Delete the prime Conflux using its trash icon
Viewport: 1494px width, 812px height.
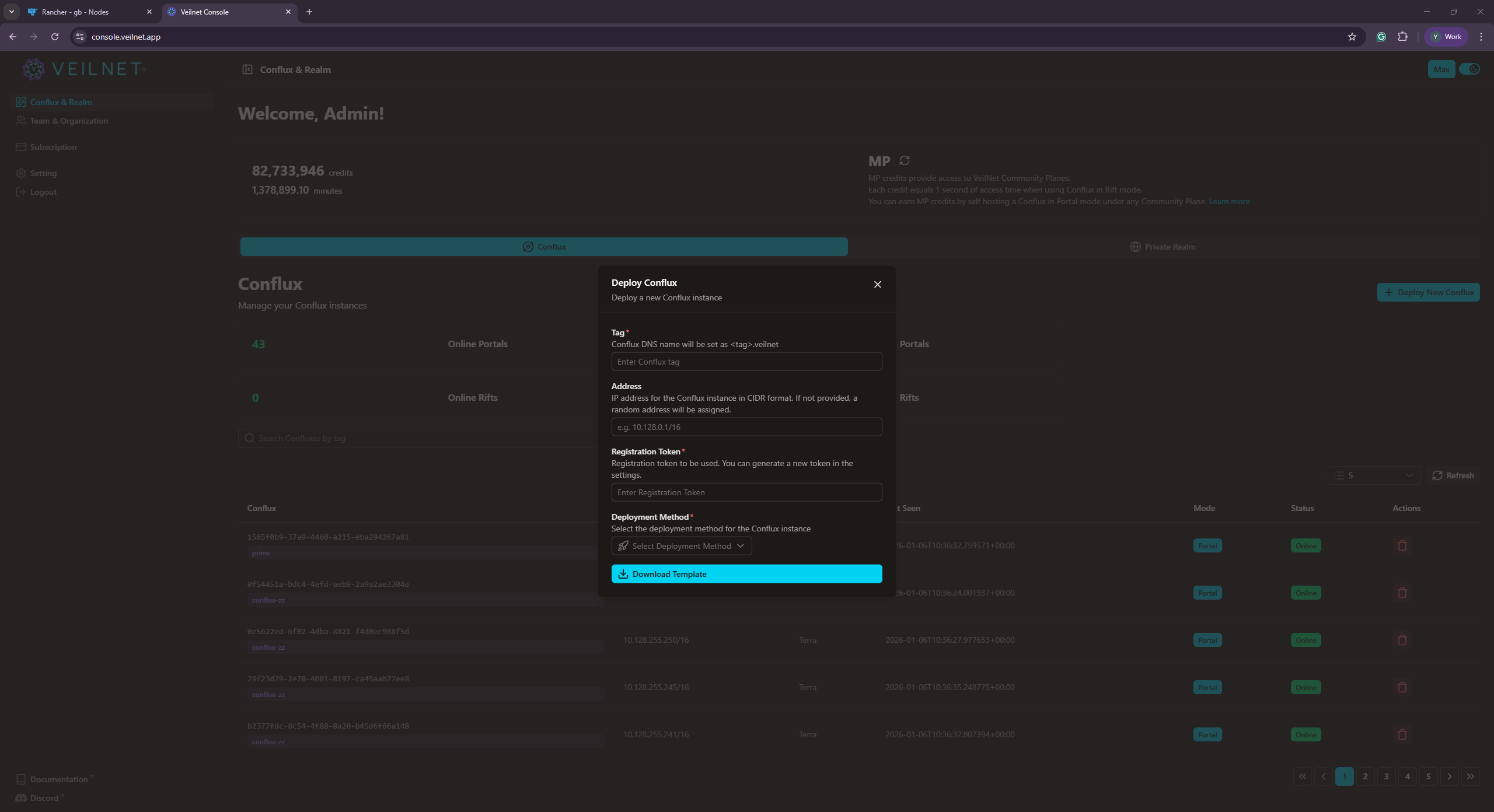pyautogui.click(x=1402, y=545)
